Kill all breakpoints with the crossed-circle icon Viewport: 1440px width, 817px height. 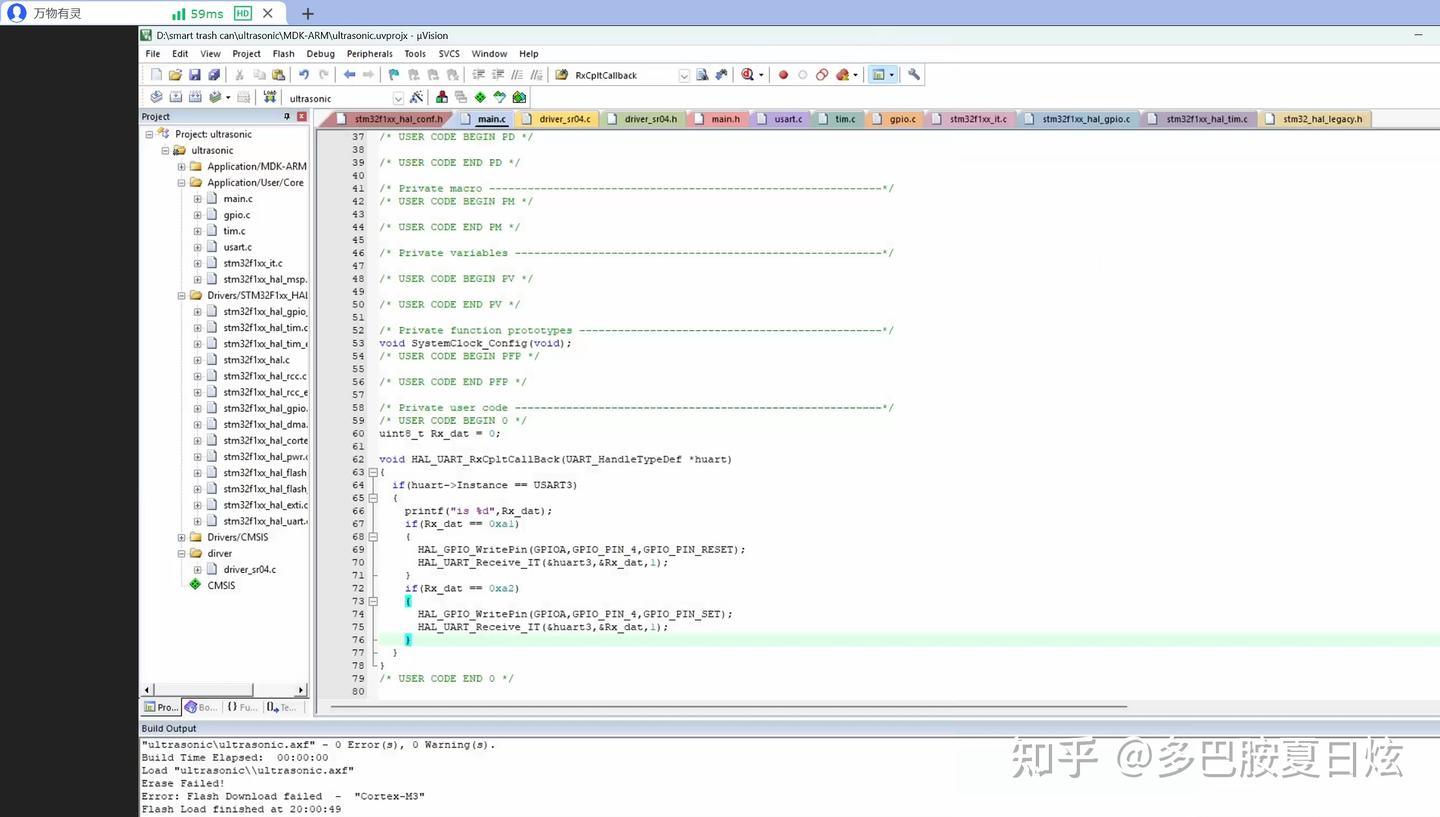point(822,74)
